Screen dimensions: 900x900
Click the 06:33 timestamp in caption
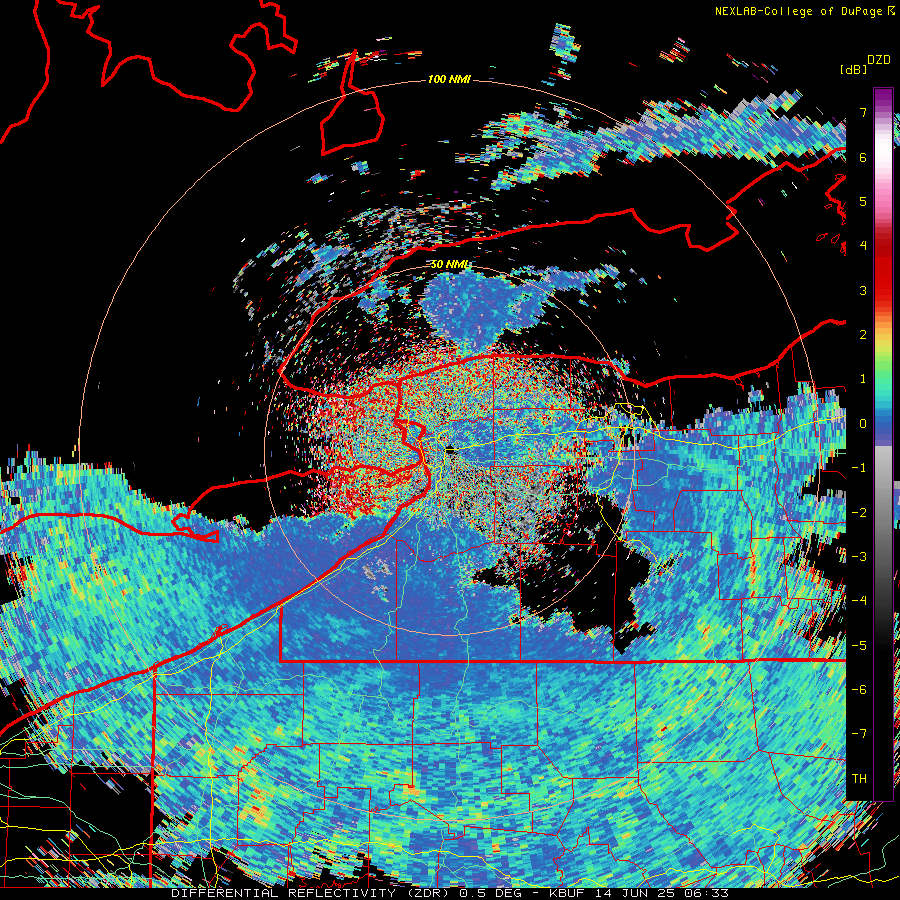709,893
